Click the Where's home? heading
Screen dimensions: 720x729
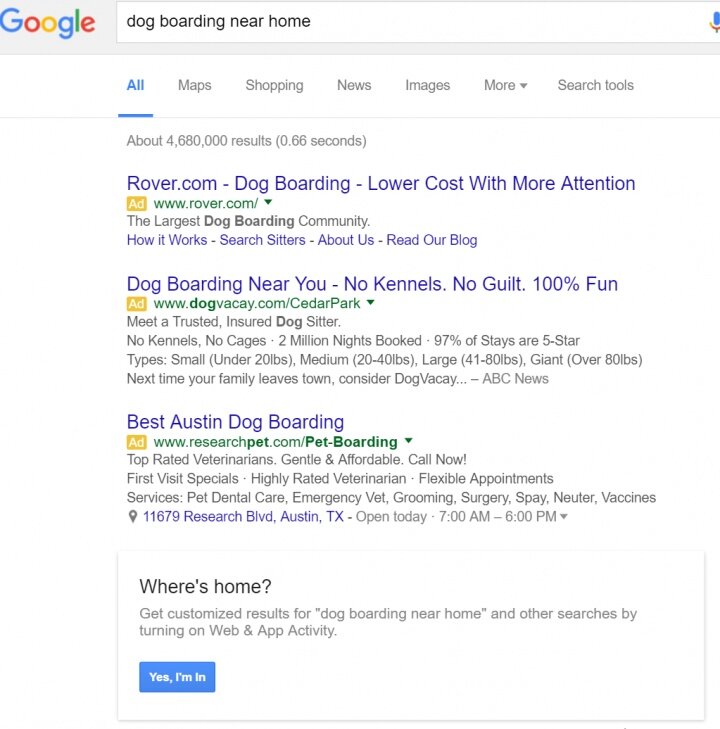205,586
